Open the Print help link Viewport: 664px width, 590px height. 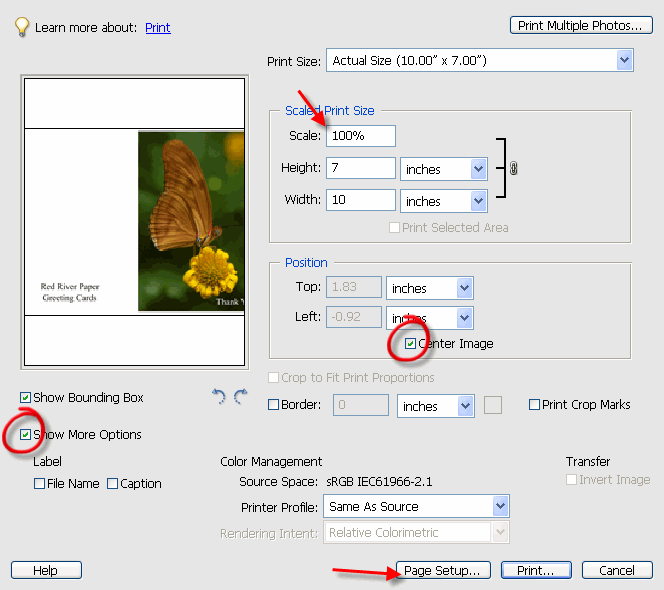click(x=158, y=28)
